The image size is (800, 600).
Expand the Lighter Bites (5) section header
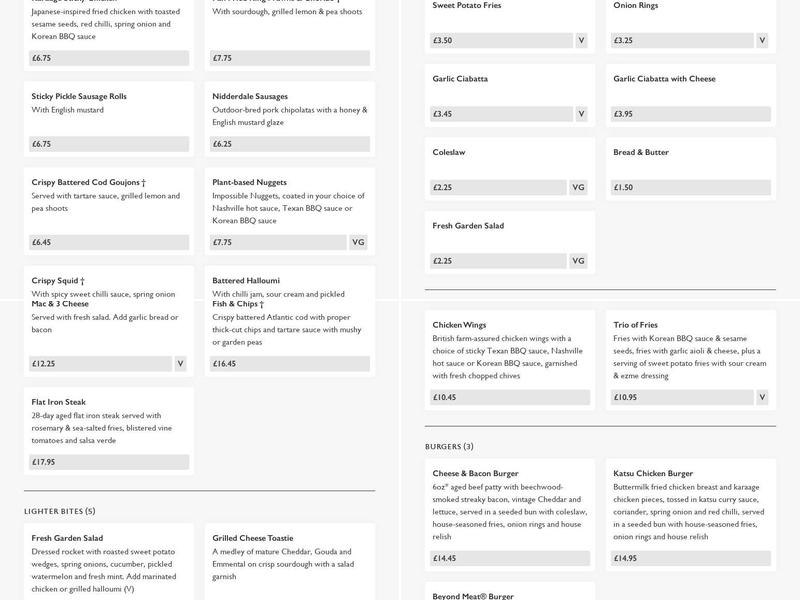60,511
